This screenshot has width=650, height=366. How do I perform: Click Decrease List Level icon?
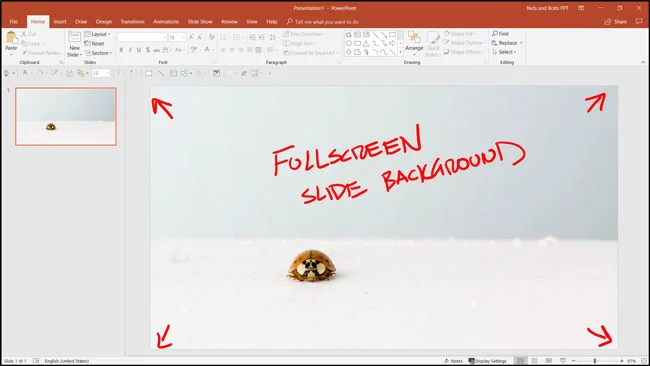point(252,37)
